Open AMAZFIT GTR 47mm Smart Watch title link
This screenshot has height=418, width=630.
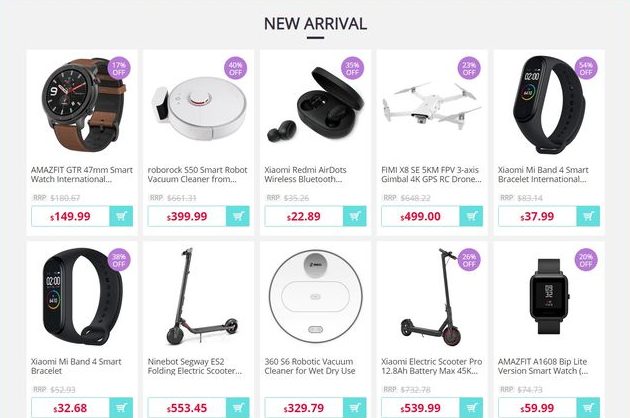coord(82,174)
